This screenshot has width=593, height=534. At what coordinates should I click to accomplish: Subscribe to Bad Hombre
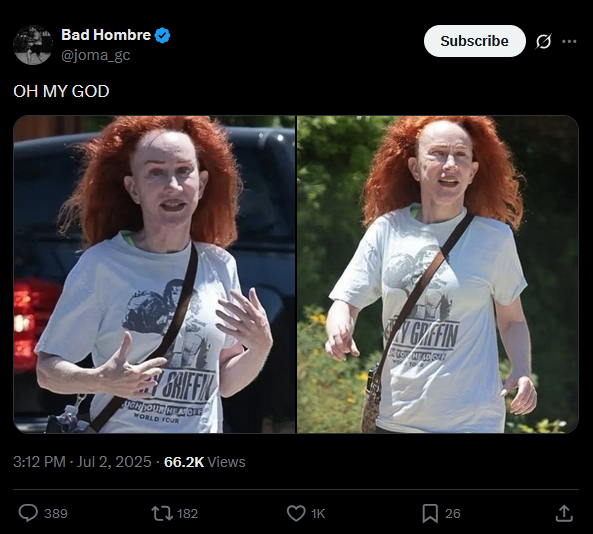475,41
